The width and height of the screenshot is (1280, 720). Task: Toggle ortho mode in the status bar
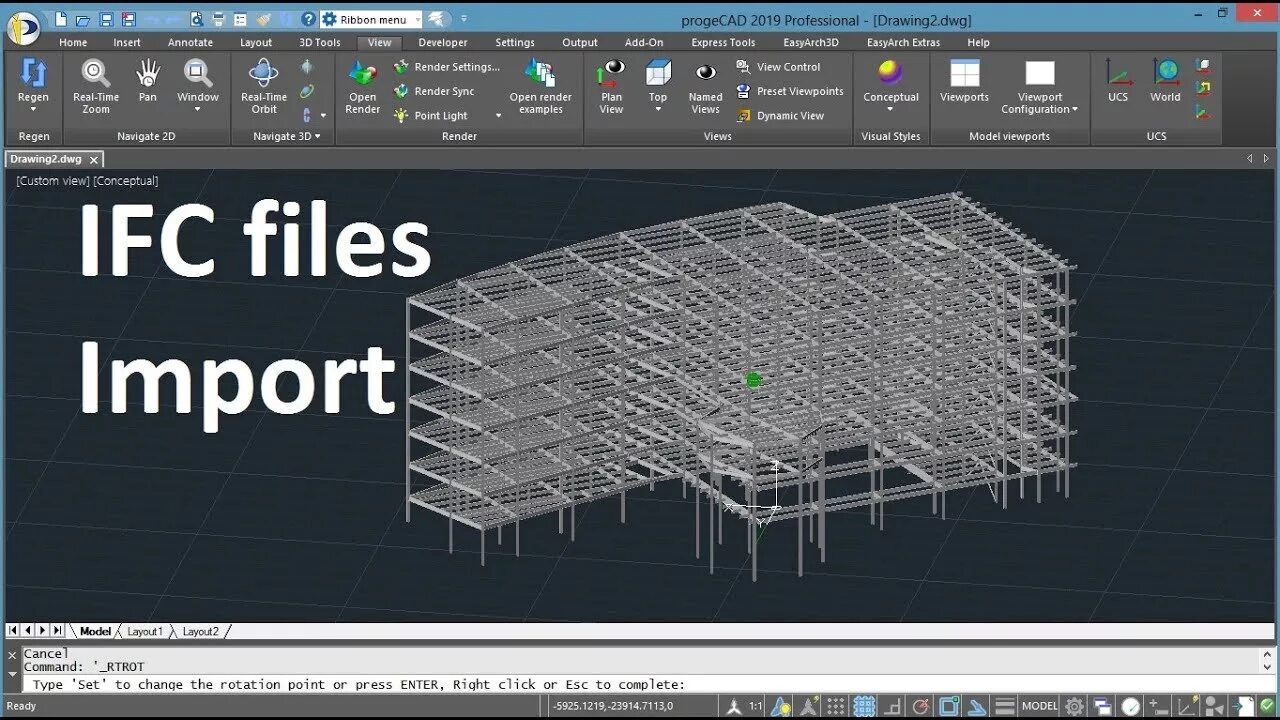coord(892,706)
